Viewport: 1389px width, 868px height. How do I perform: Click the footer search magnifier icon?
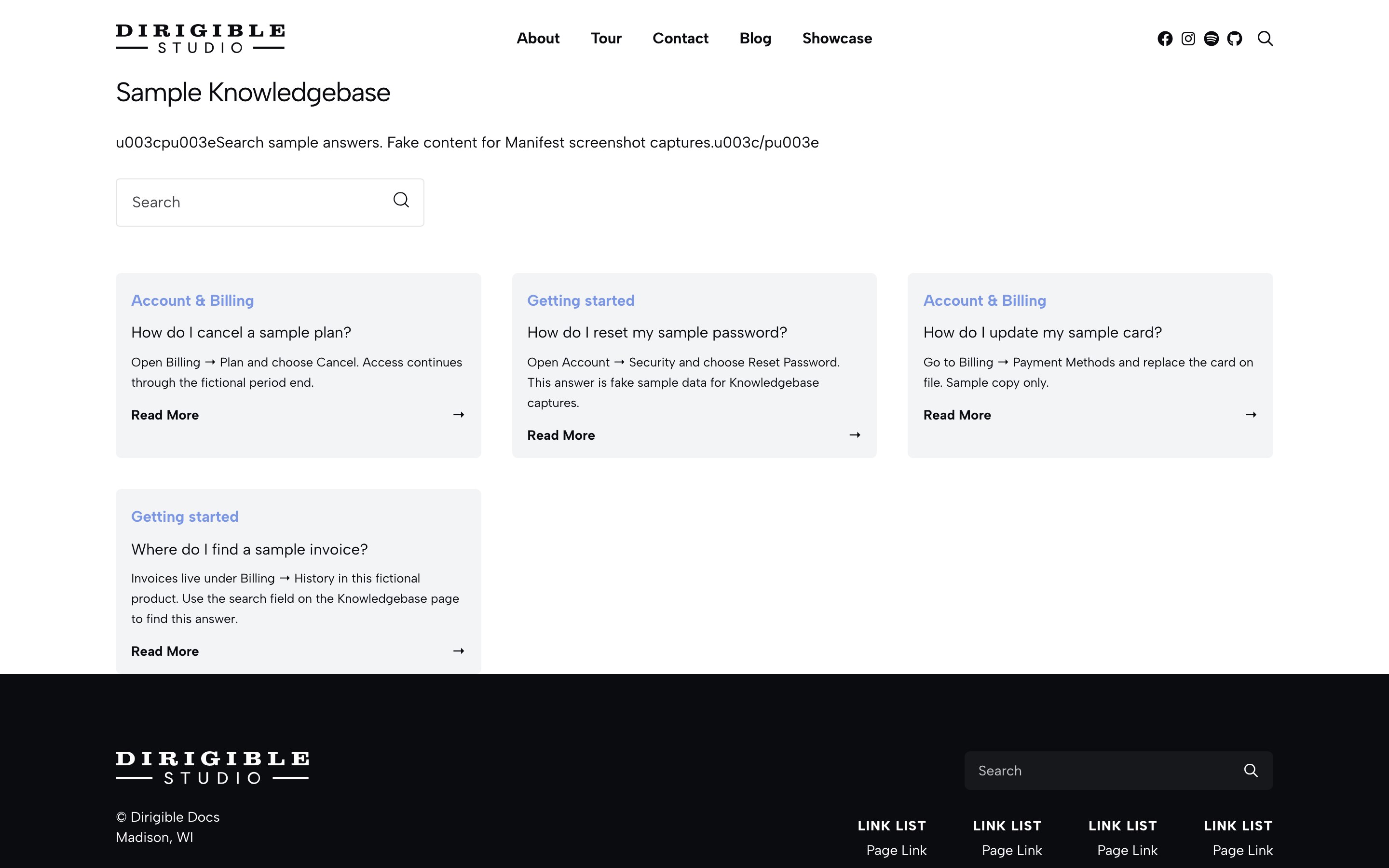1251,771
